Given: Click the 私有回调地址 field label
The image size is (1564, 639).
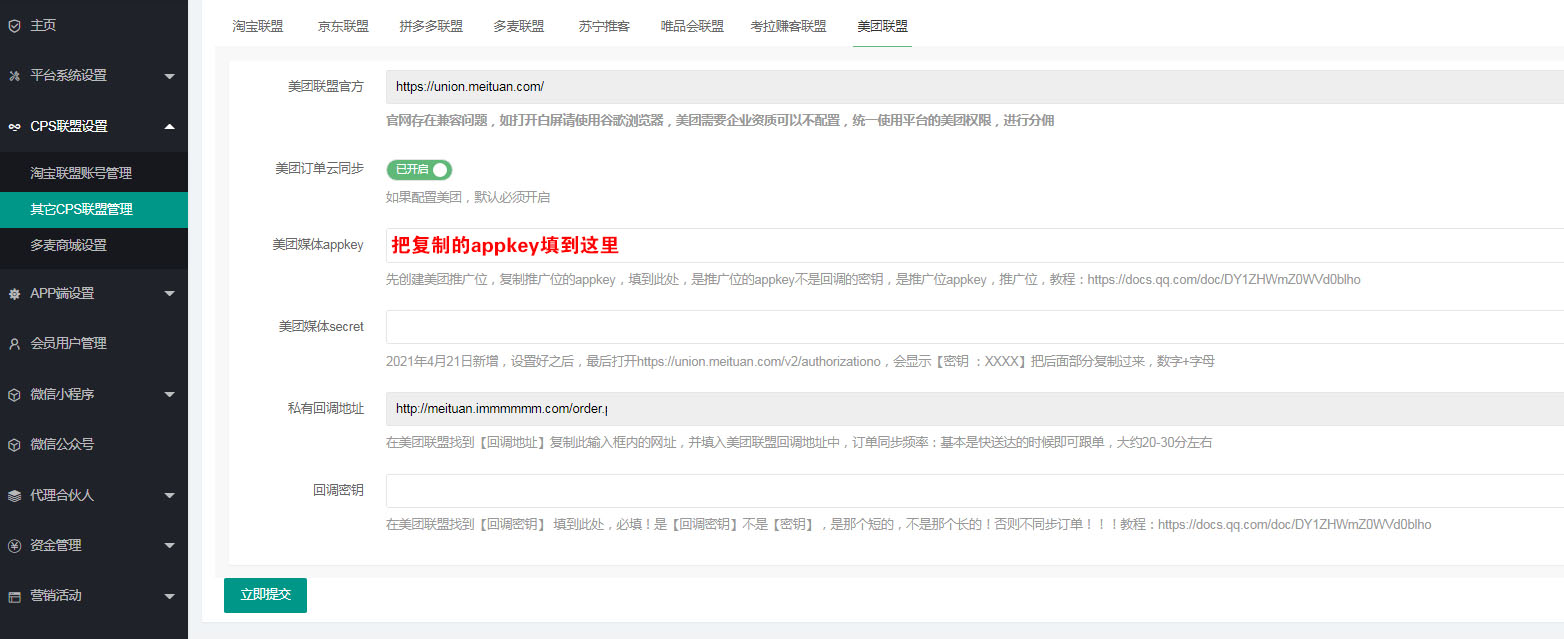Looking at the screenshot, I should [x=325, y=409].
